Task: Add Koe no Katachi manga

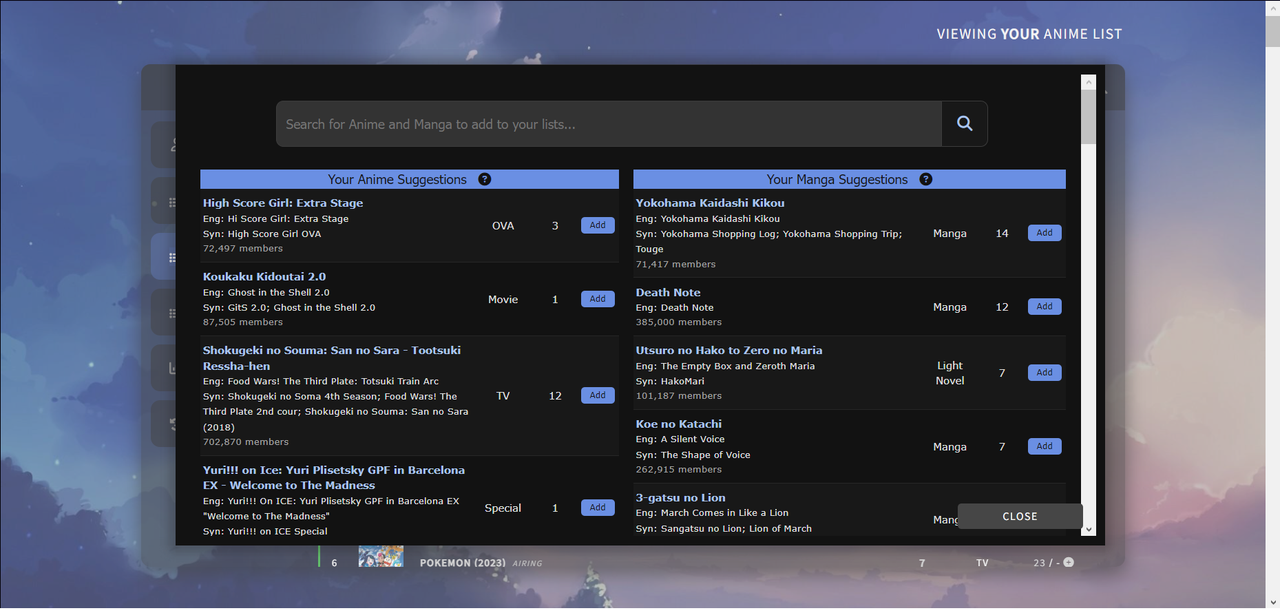Action: 1044,446
